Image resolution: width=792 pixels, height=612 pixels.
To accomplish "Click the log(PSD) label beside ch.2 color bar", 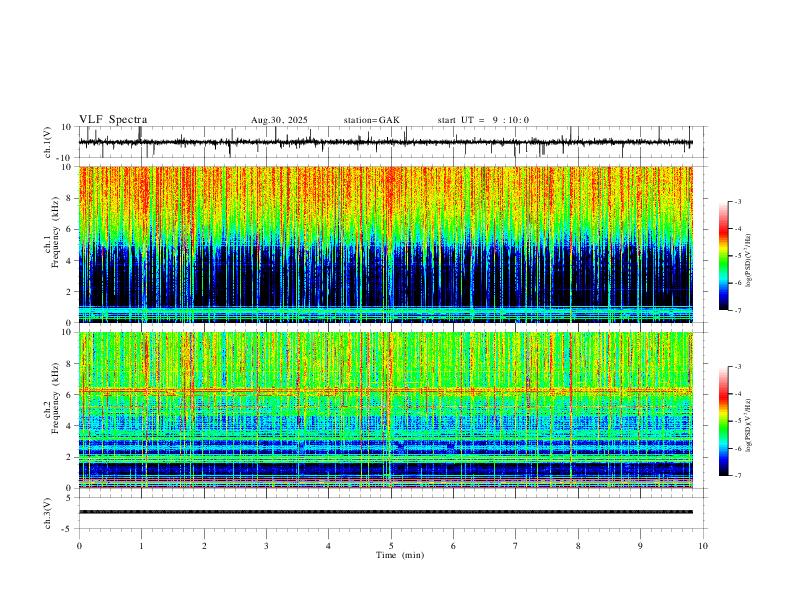I will [749, 425].
